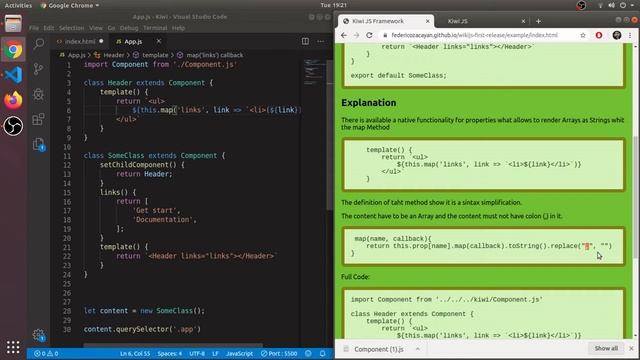Open the Source Control view in VS Code
This screenshot has height=360, width=640.
[38, 69]
